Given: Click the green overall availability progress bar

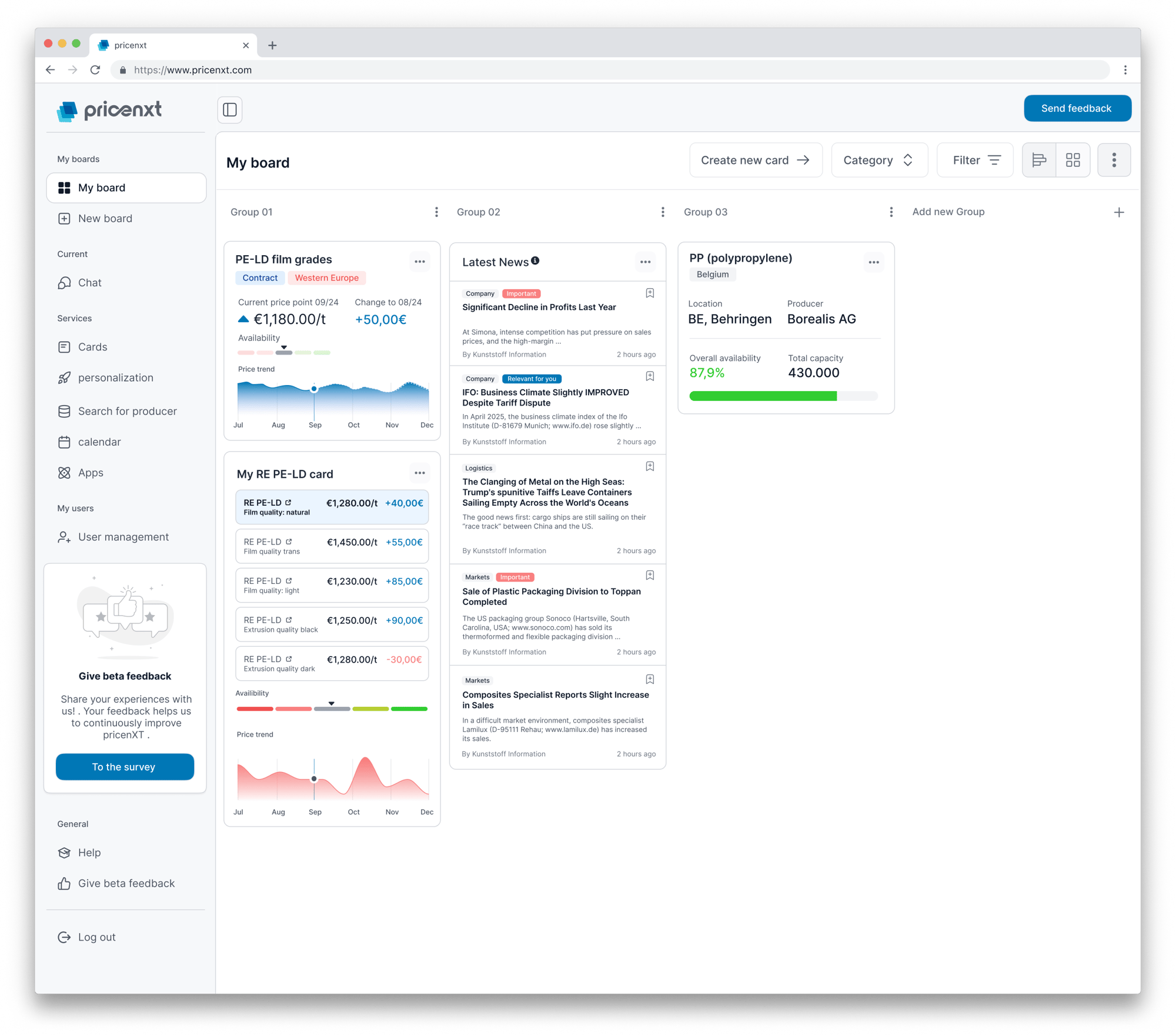Looking at the screenshot, I should pos(763,396).
